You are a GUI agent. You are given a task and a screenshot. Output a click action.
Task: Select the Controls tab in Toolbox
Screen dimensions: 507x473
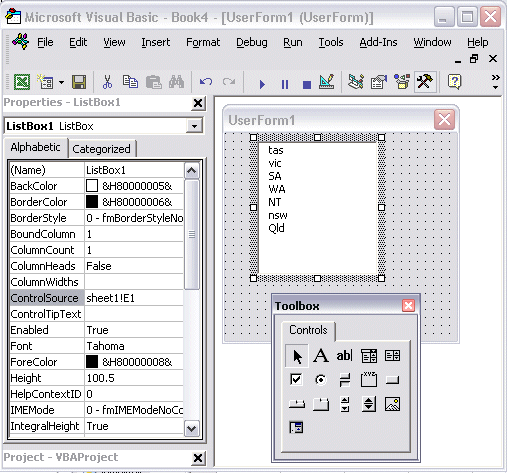(x=308, y=330)
